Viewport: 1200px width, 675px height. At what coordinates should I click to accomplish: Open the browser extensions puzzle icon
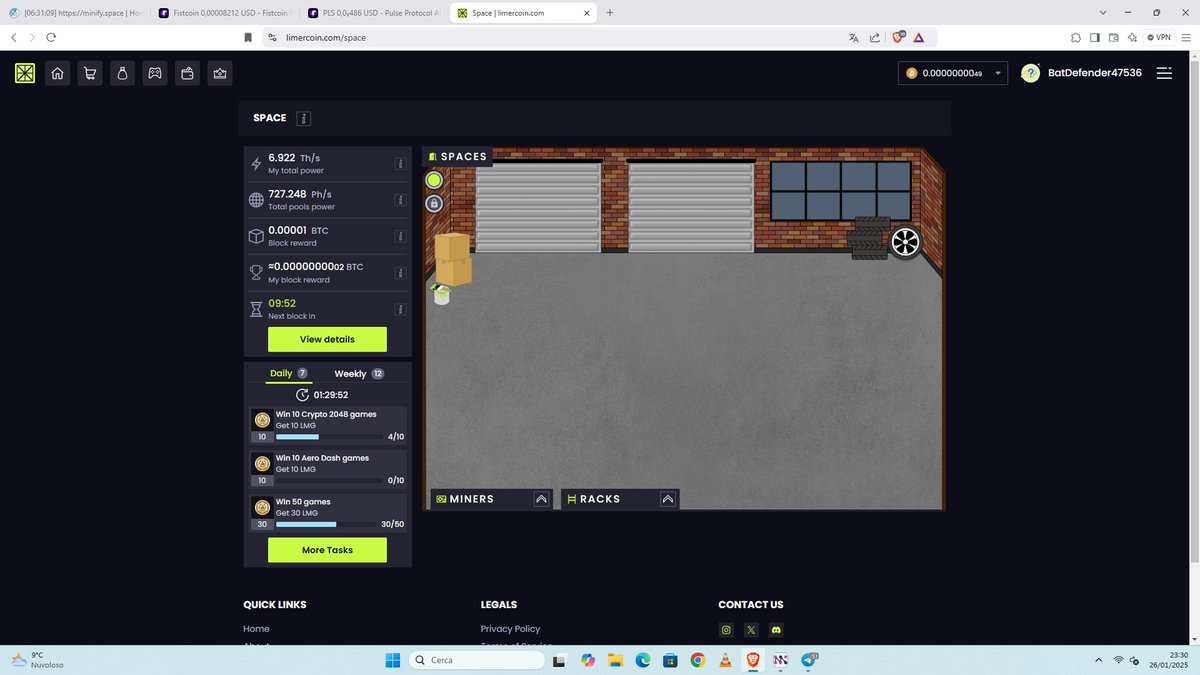pyautogui.click(x=1076, y=37)
